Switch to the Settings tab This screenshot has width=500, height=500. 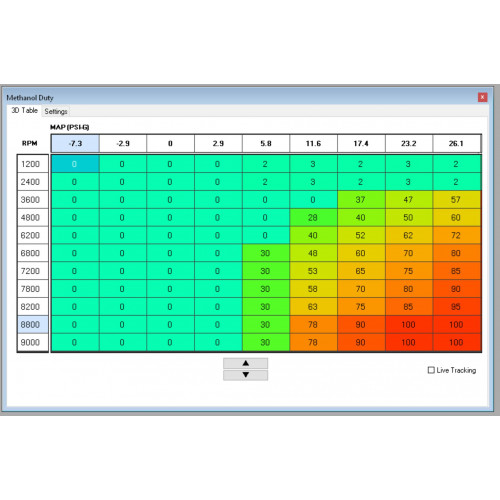pos(56,111)
